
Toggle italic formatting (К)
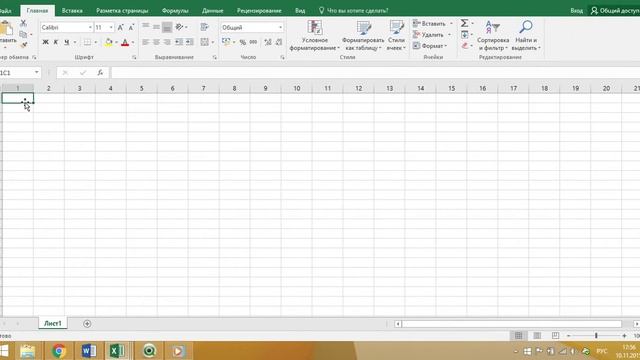56,42
